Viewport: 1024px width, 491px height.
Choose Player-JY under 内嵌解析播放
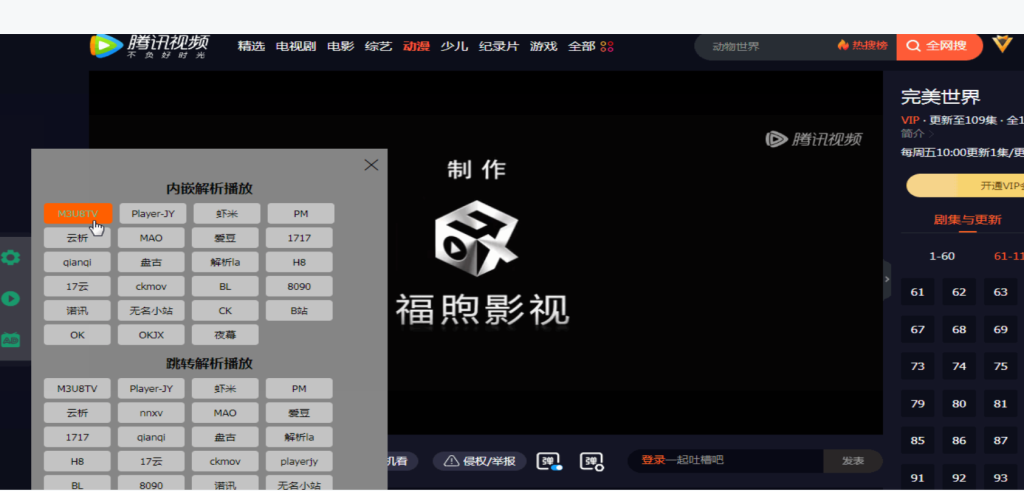(x=152, y=214)
